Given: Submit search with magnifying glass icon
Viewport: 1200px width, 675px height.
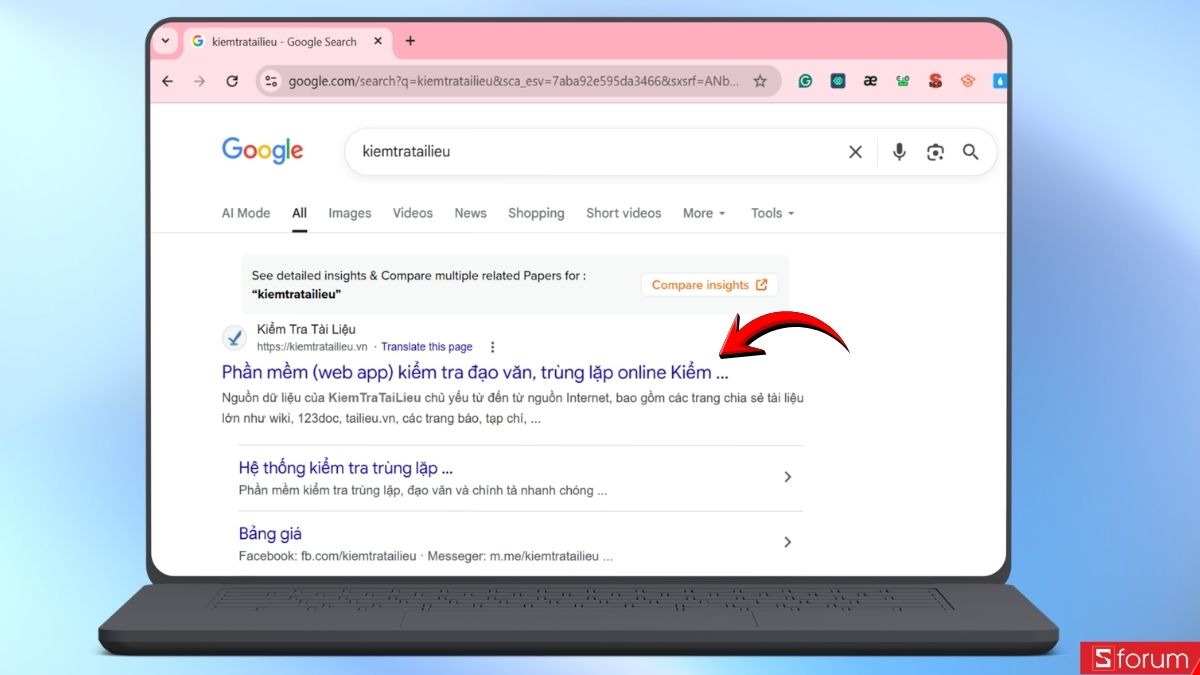Looking at the screenshot, I should (x=970, y=152).
